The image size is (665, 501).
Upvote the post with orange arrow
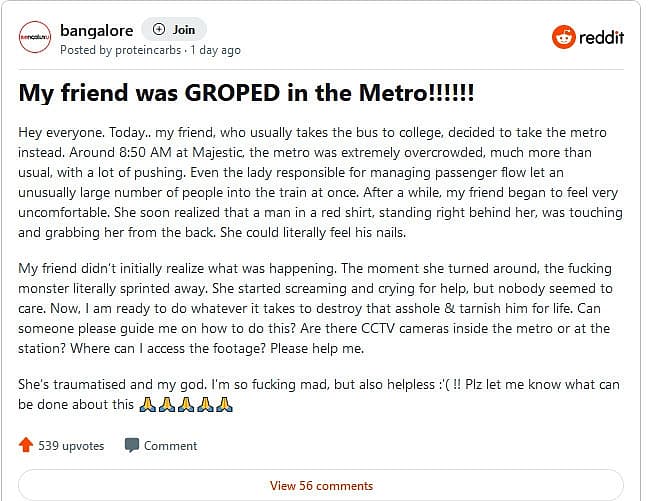point(26,445)
